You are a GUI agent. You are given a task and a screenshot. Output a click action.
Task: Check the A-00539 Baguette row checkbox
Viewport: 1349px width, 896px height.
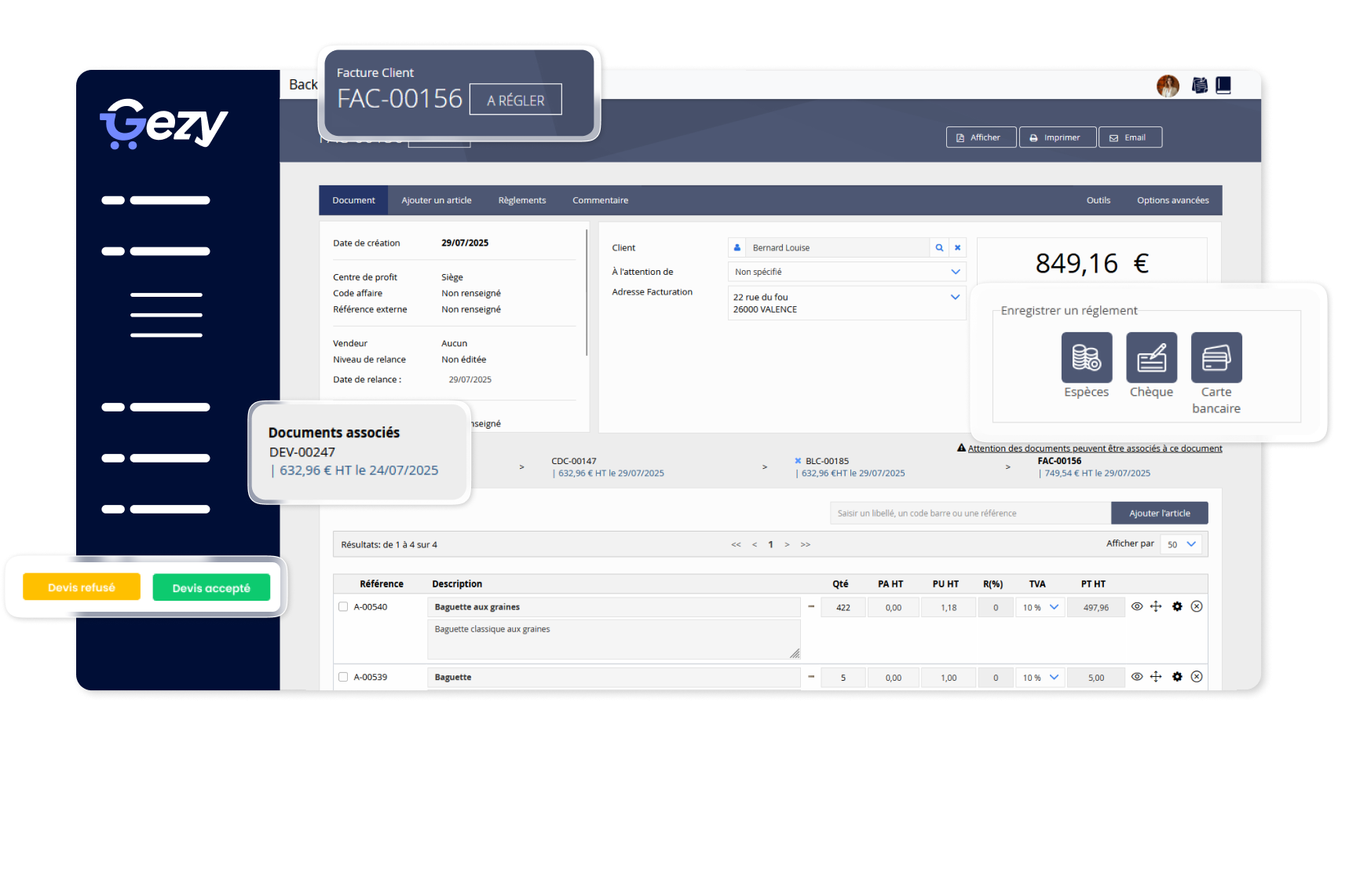342,676
